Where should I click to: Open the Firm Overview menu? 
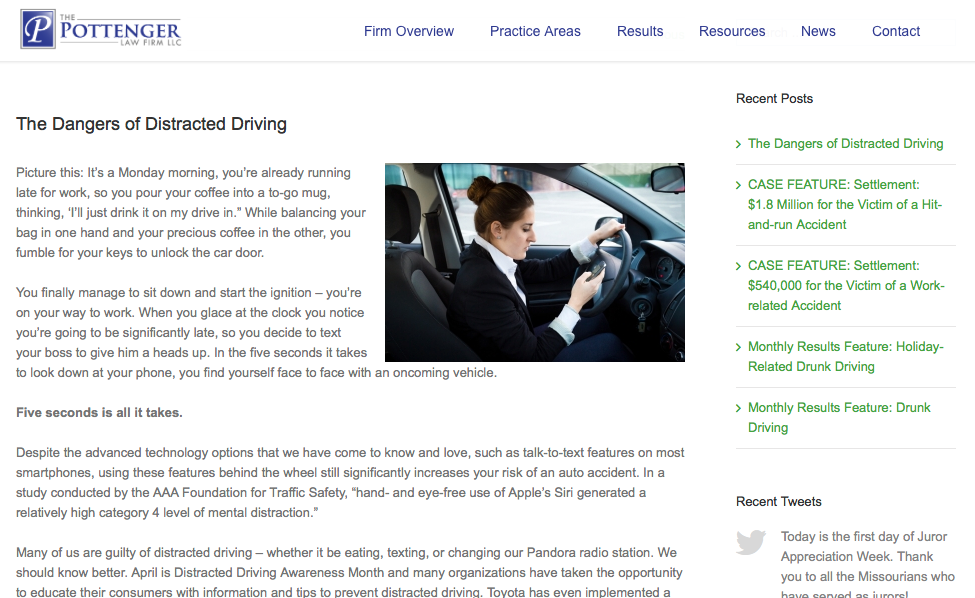(x=409, y=31)
